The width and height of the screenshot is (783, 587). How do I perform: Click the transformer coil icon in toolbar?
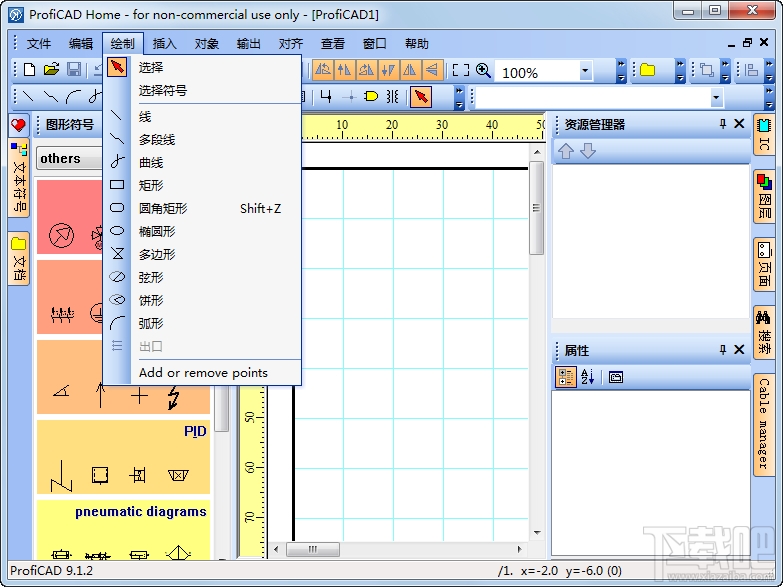click(392, 96)
